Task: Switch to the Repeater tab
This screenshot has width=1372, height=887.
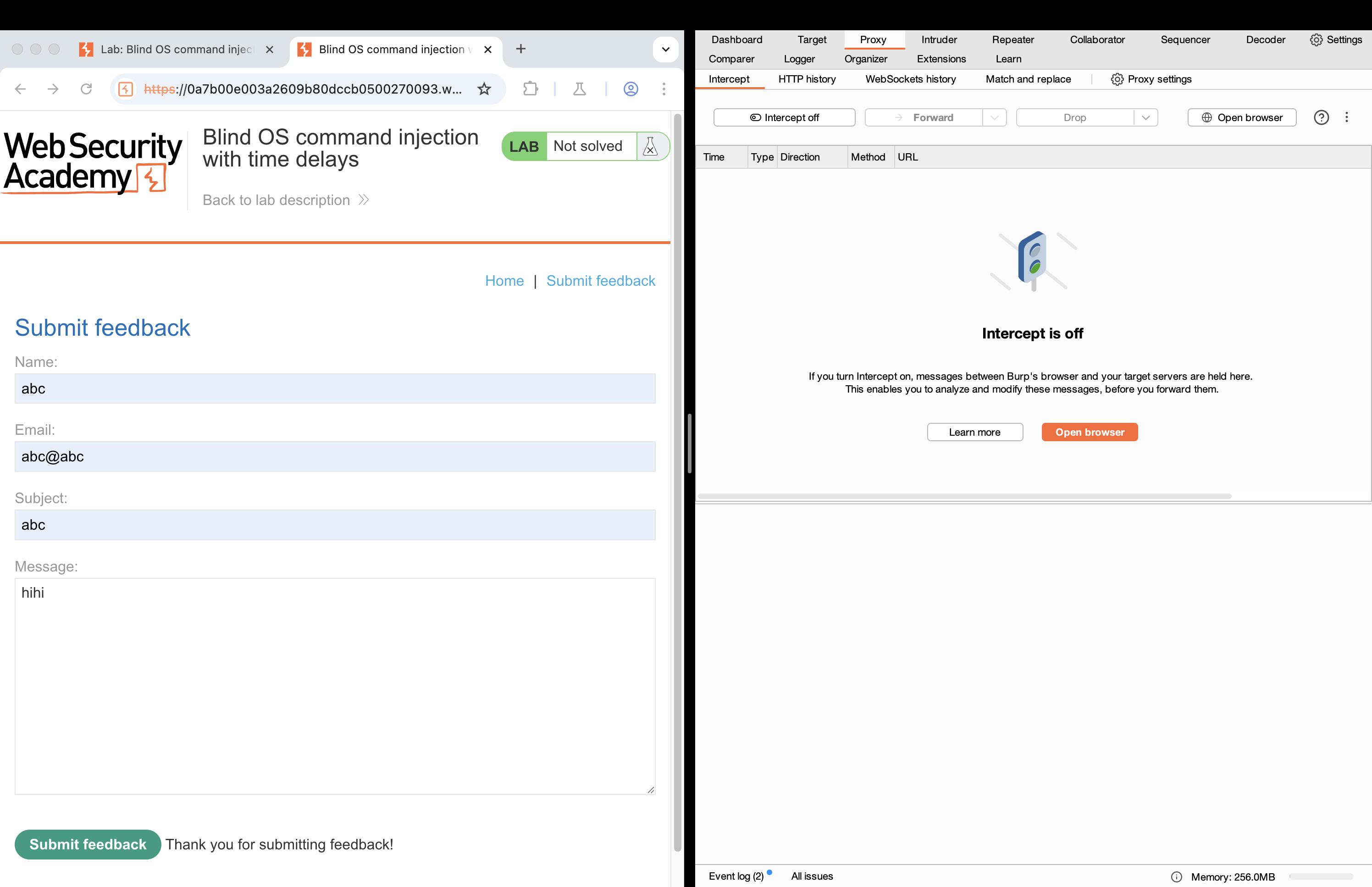Action: (x=1013, y=40)
